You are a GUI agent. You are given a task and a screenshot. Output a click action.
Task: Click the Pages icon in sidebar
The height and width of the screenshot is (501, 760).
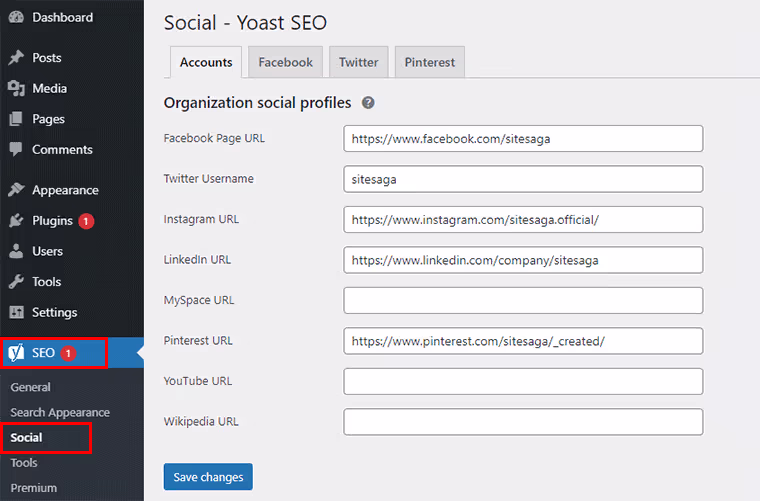[x=16, y=119]
